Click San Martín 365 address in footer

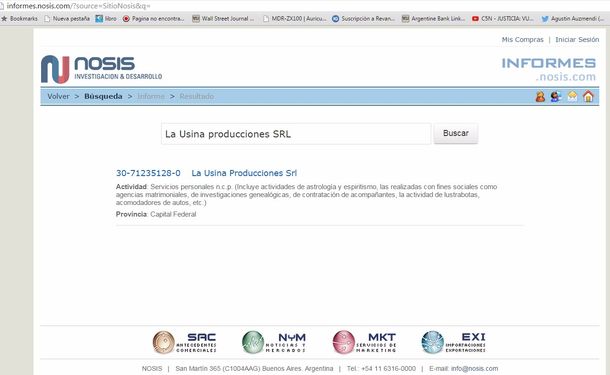(254, 368)
